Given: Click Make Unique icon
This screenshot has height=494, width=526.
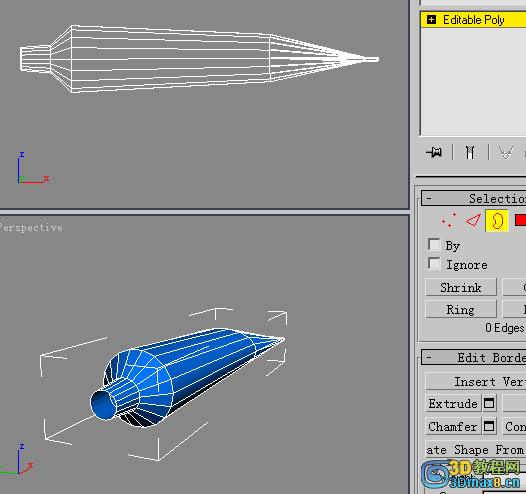Looking at the screenshot, I should click(x=506, y=152).
